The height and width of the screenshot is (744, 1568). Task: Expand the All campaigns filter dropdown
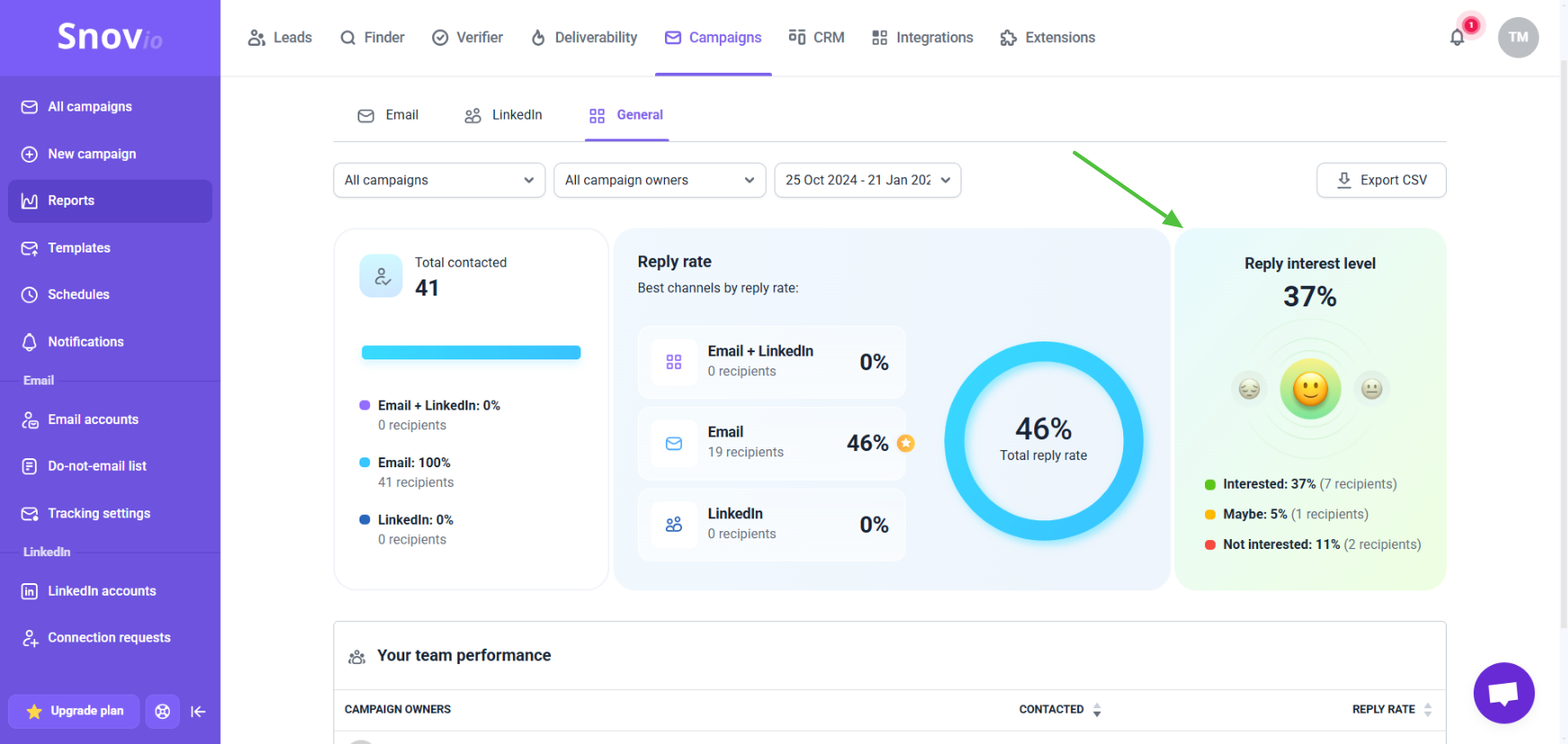[439, 180]
